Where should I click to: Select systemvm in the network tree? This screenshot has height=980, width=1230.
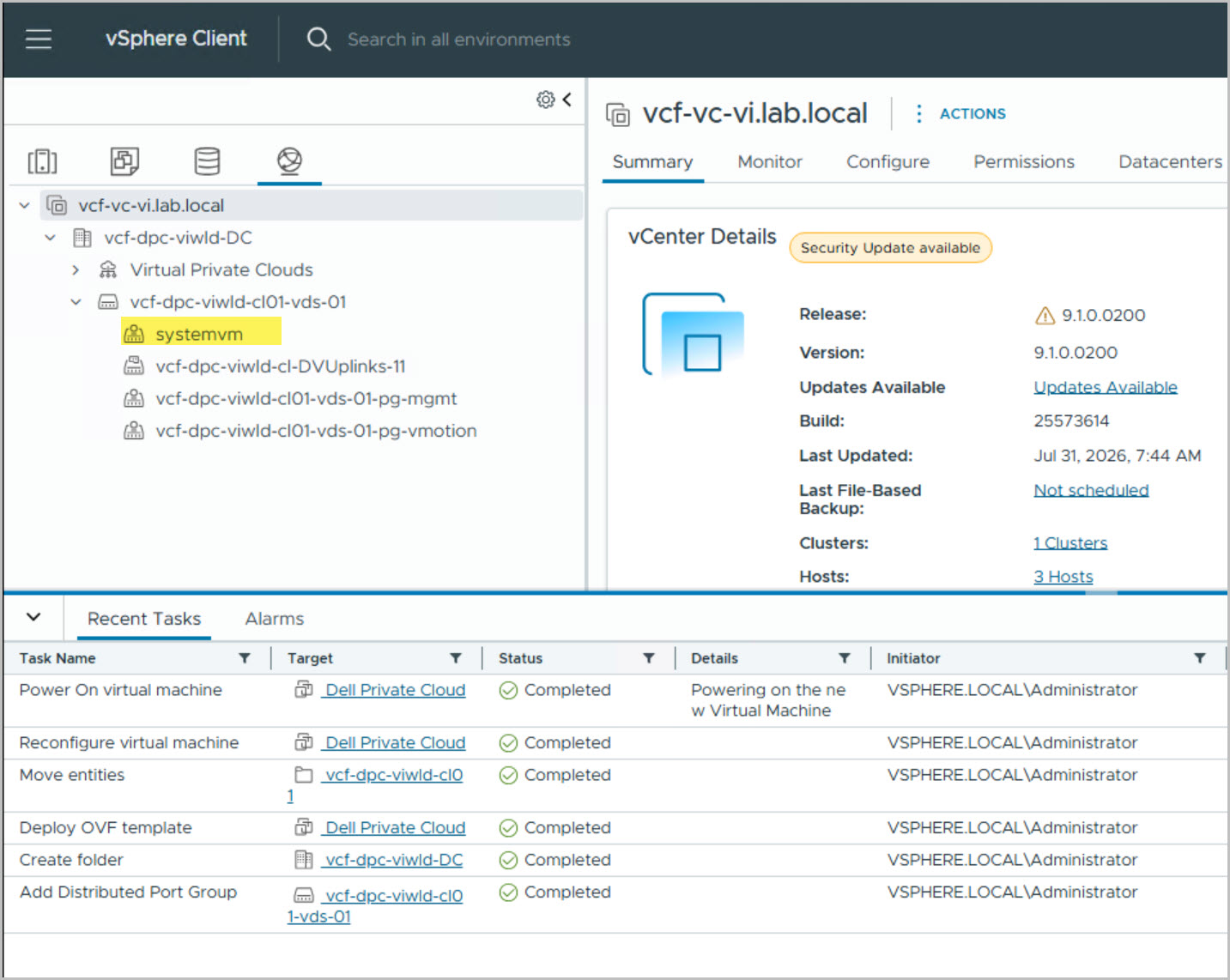(199, 335)
